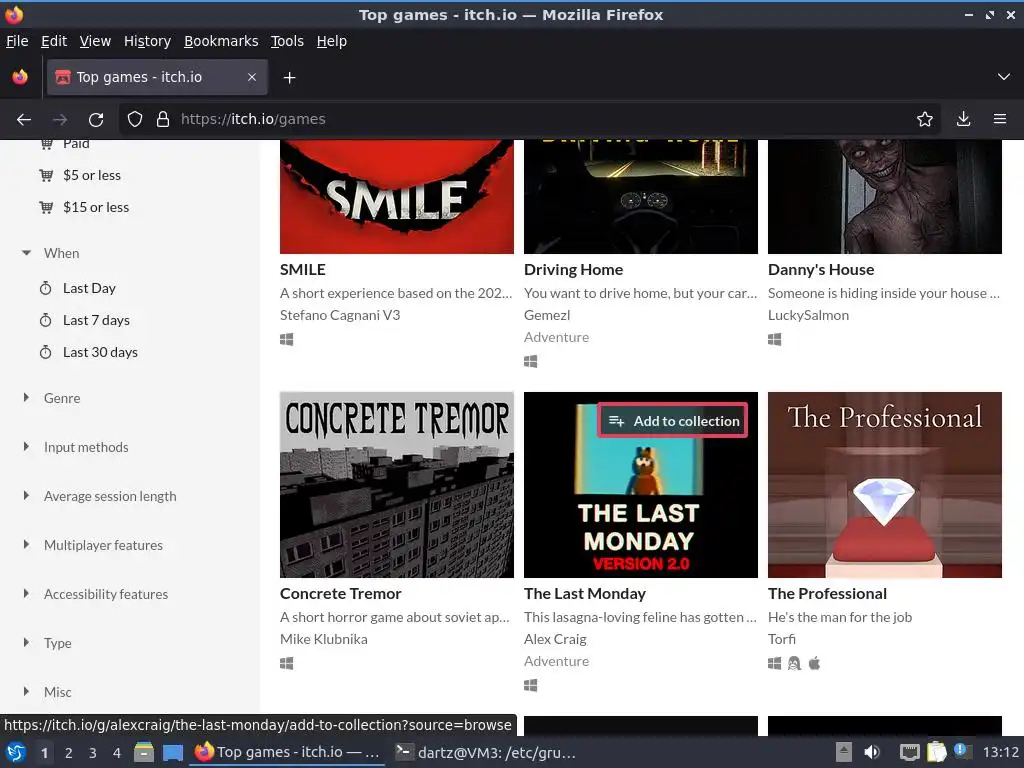Open the Edit menu

54,41
